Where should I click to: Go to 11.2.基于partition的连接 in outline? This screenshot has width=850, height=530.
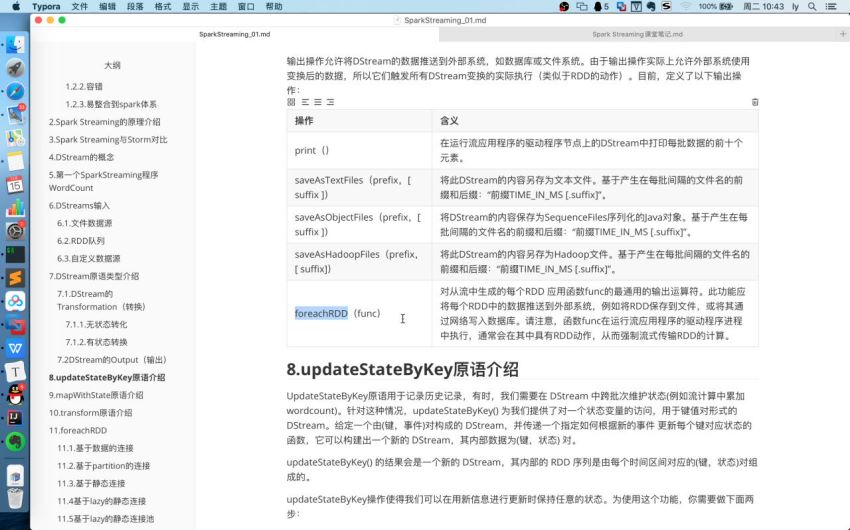pyautogui.click(x=104, y=466)
